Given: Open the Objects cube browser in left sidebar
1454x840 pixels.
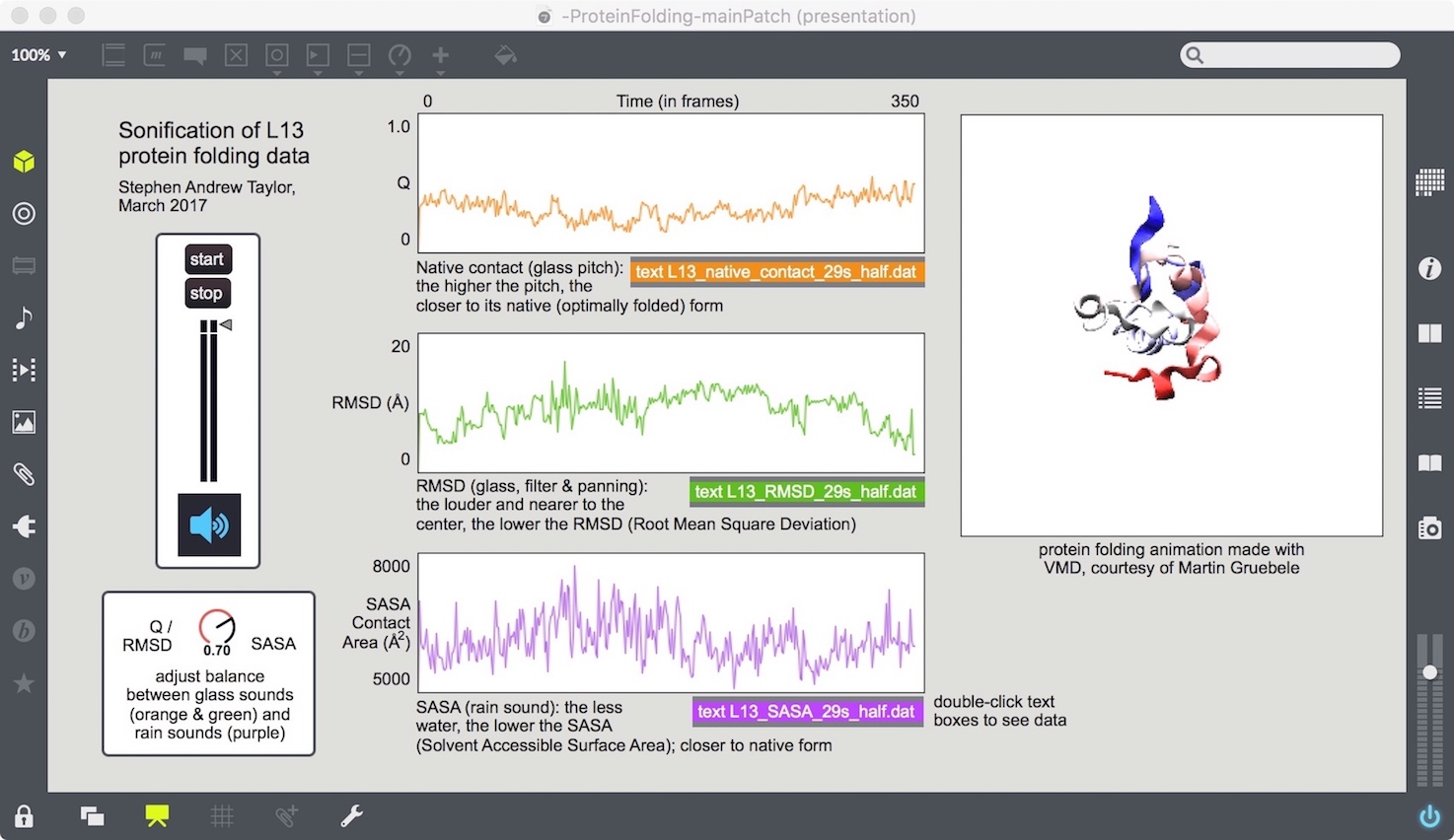Looking at the screenshot, I should (x=24, y=162).
